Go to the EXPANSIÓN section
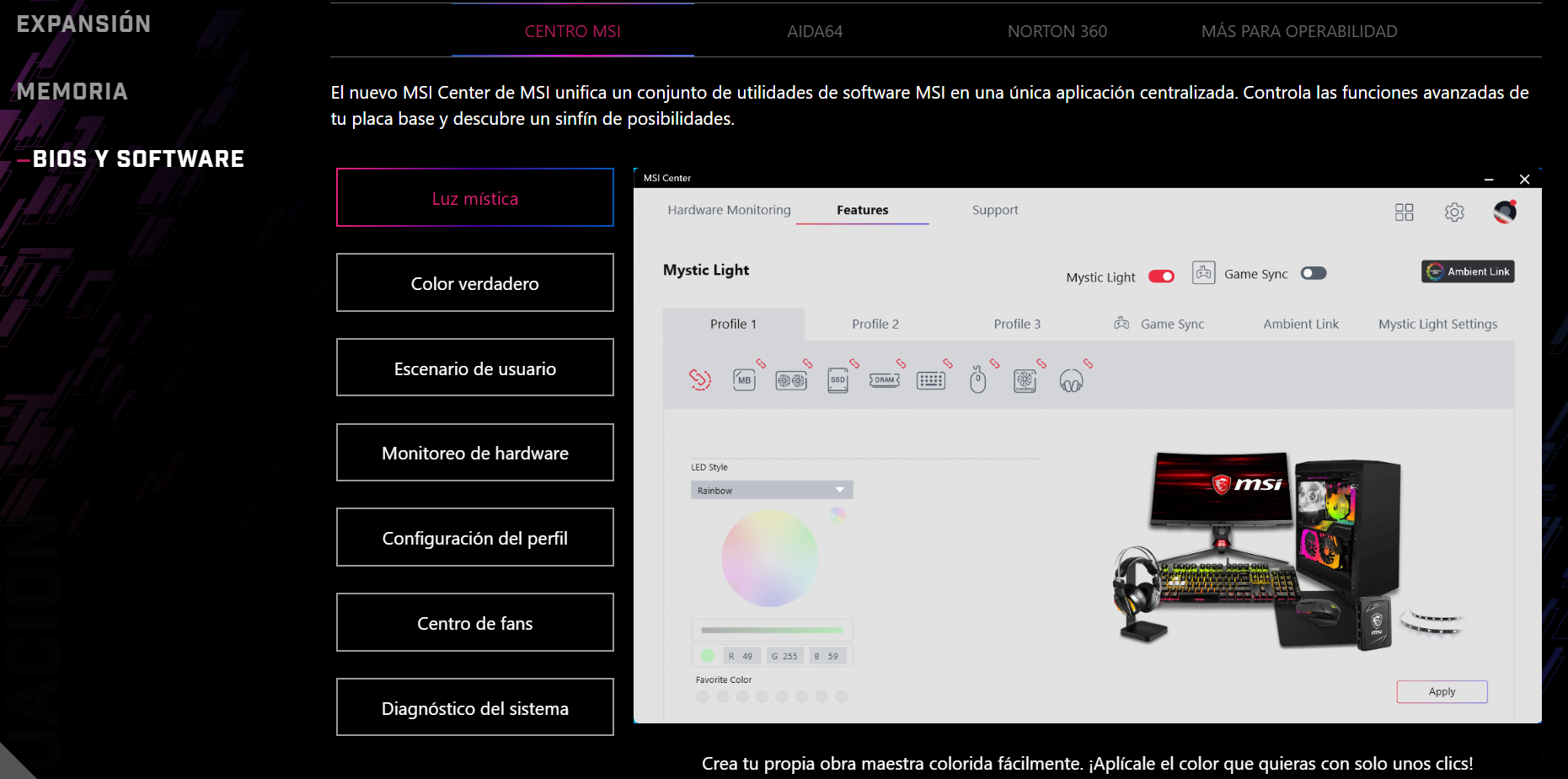This screenshot has width=1568, height=779. click(x=84, y=24)
